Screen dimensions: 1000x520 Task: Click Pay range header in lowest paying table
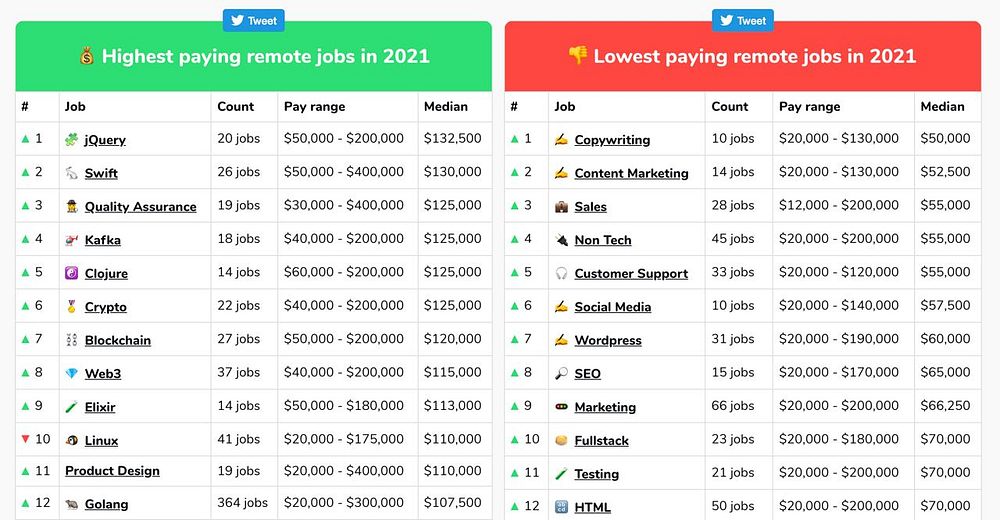click(810, 106)
